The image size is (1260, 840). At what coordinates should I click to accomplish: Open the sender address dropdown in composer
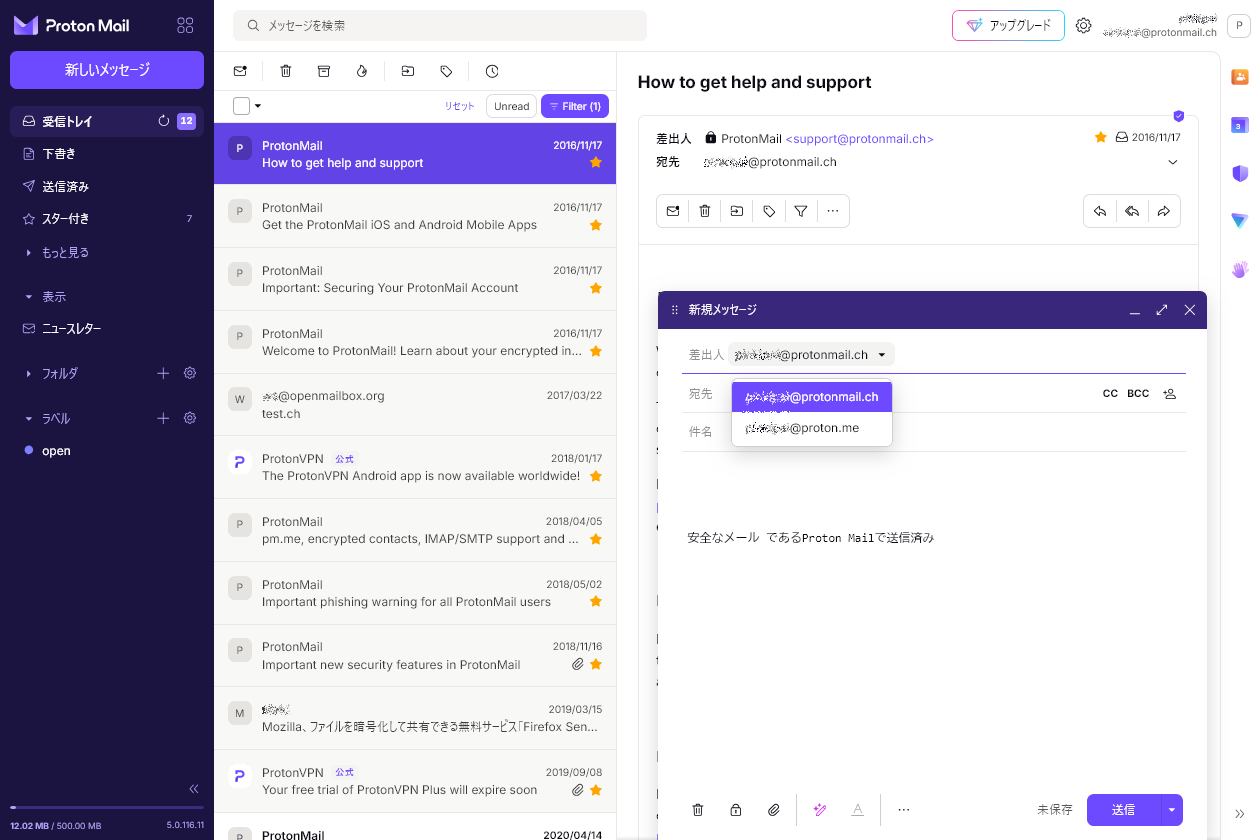click(811, 355)
